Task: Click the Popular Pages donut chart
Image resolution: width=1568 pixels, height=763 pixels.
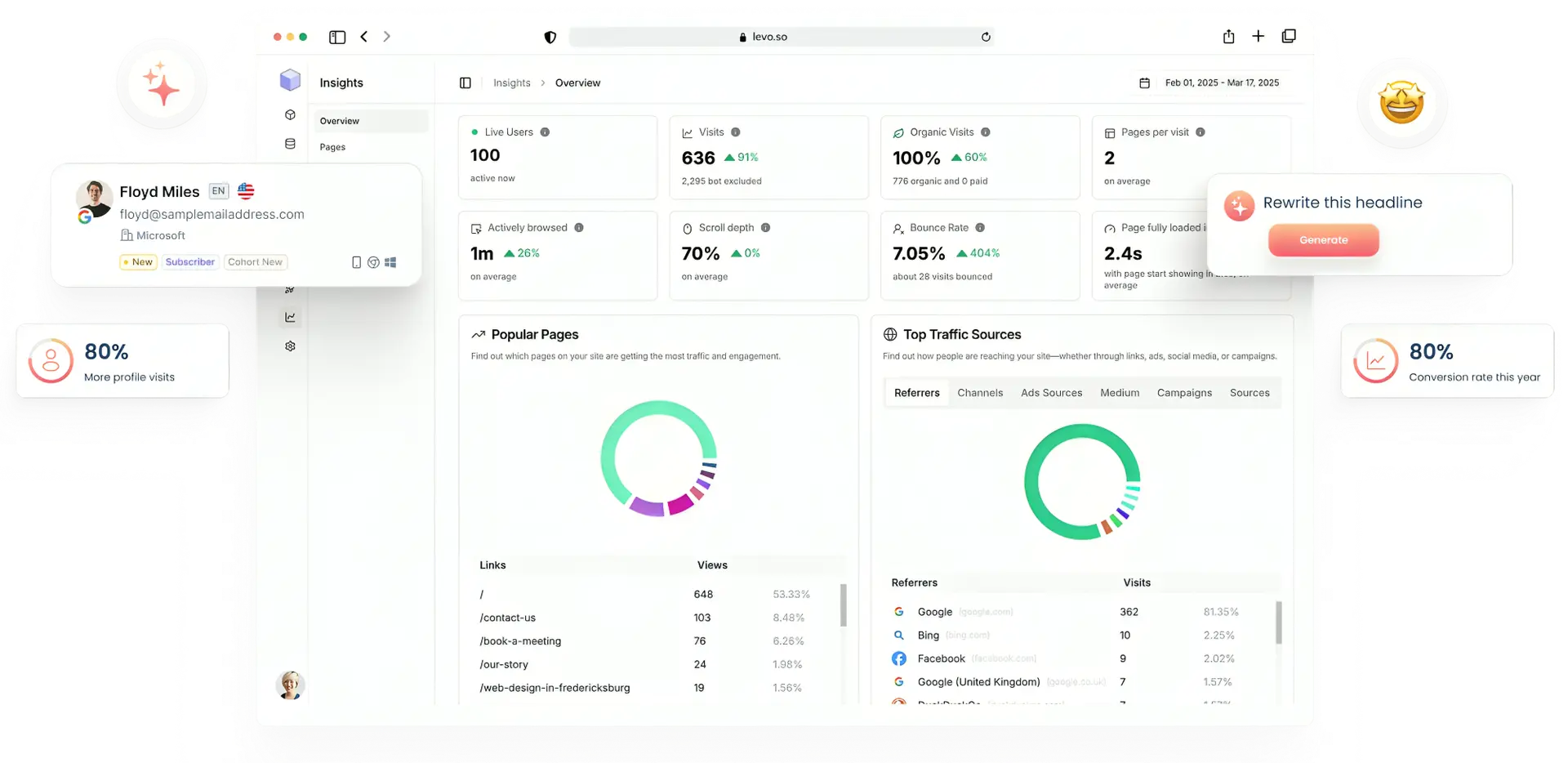Action: 658,458
